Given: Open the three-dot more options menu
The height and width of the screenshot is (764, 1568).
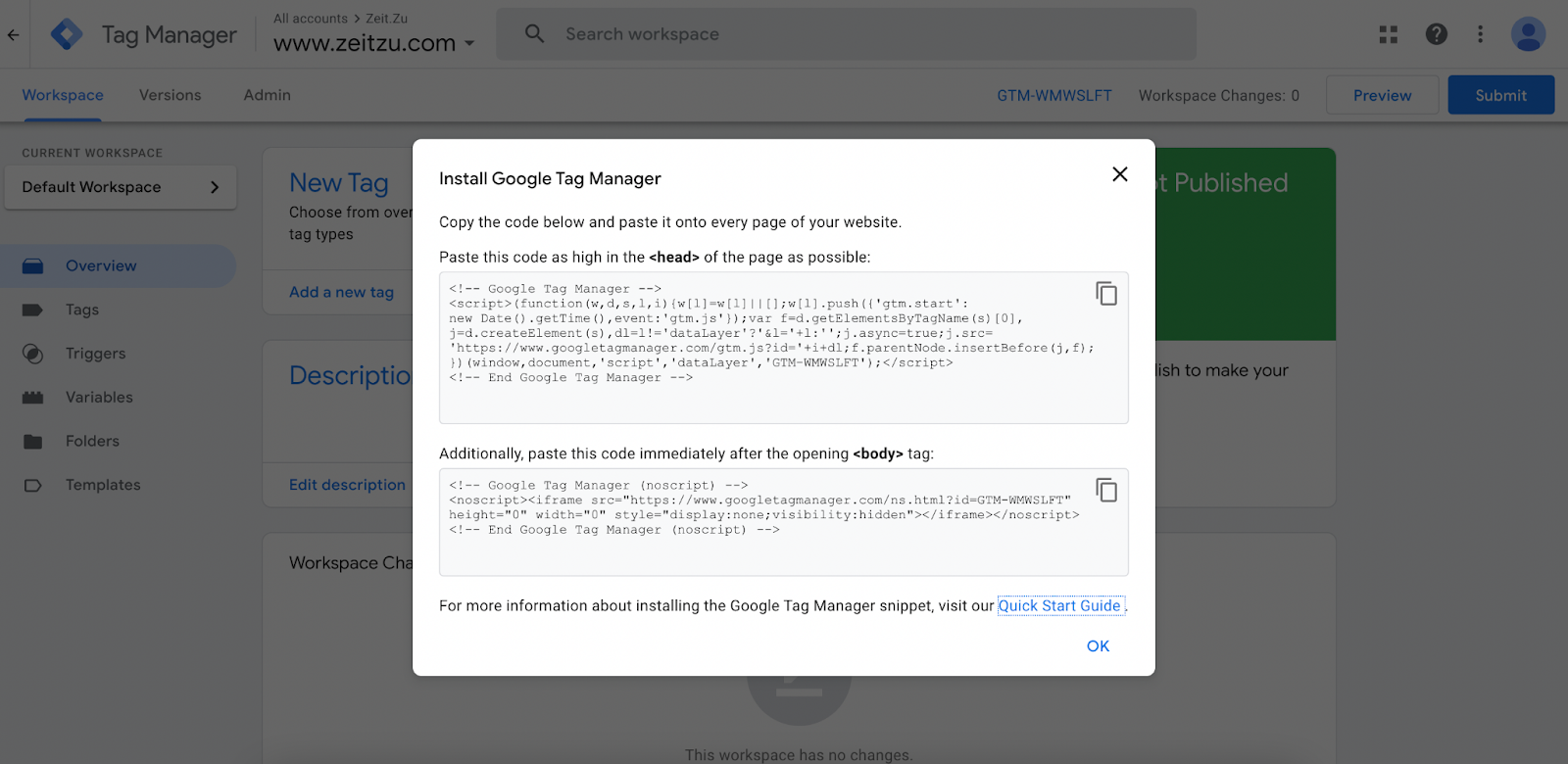Looking at the screenshot, I should pos(1480,34).
